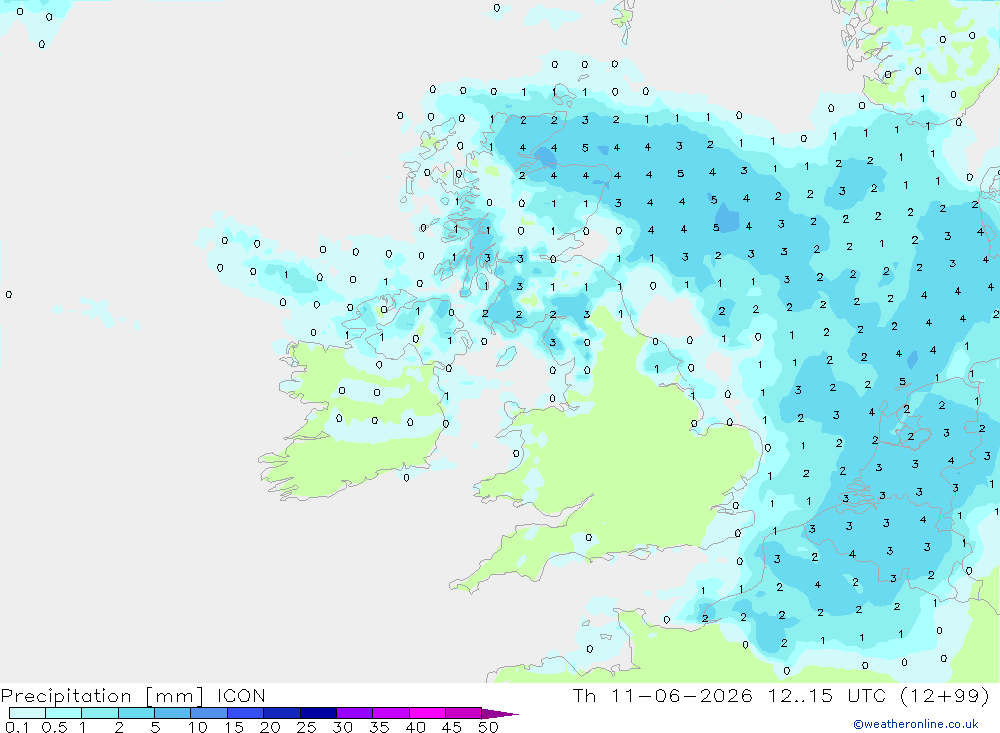Click the "20" legend scale label
Screen dimensions: 1000x733
[270, 727]
